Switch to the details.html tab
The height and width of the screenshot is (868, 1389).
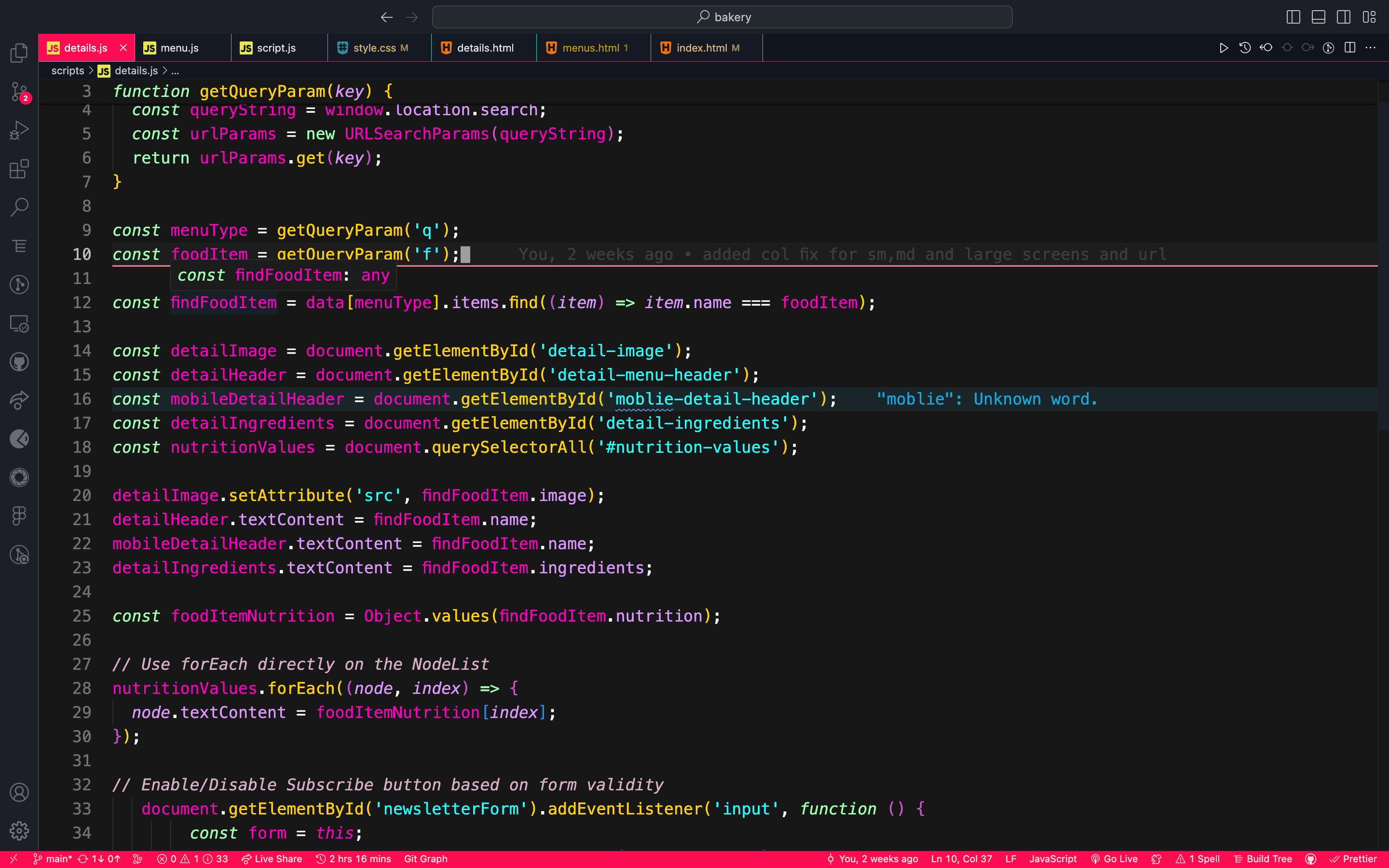(x=483, y=48)
